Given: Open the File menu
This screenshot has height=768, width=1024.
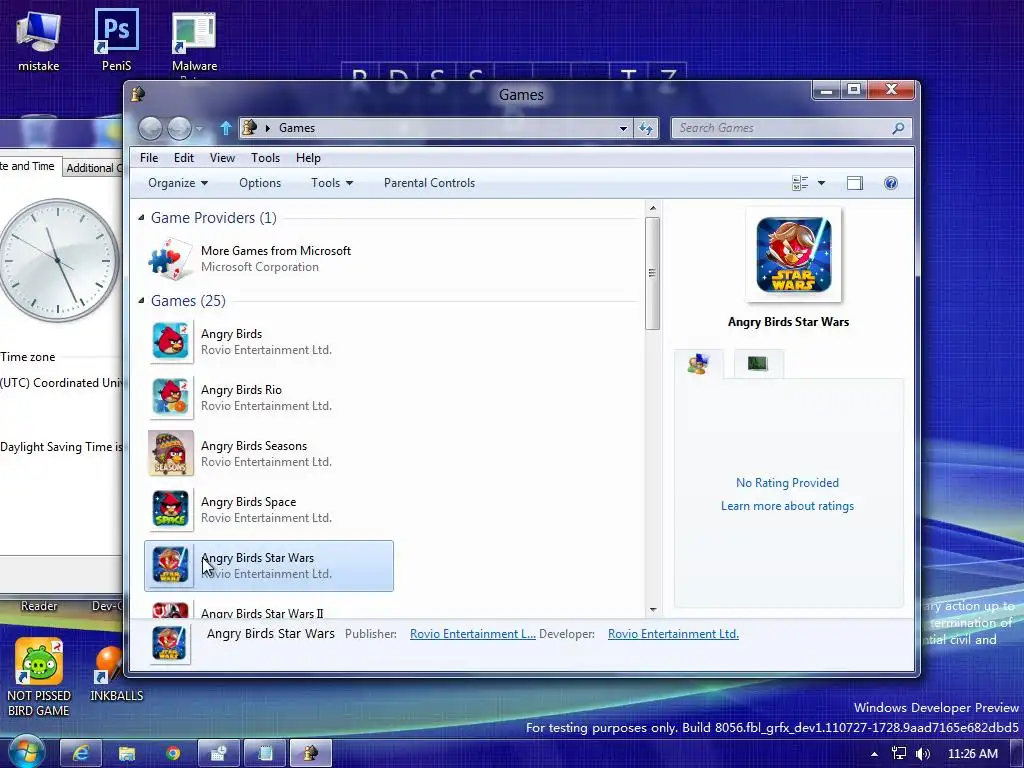Looking at the screenshot, I should pos(149,158).
